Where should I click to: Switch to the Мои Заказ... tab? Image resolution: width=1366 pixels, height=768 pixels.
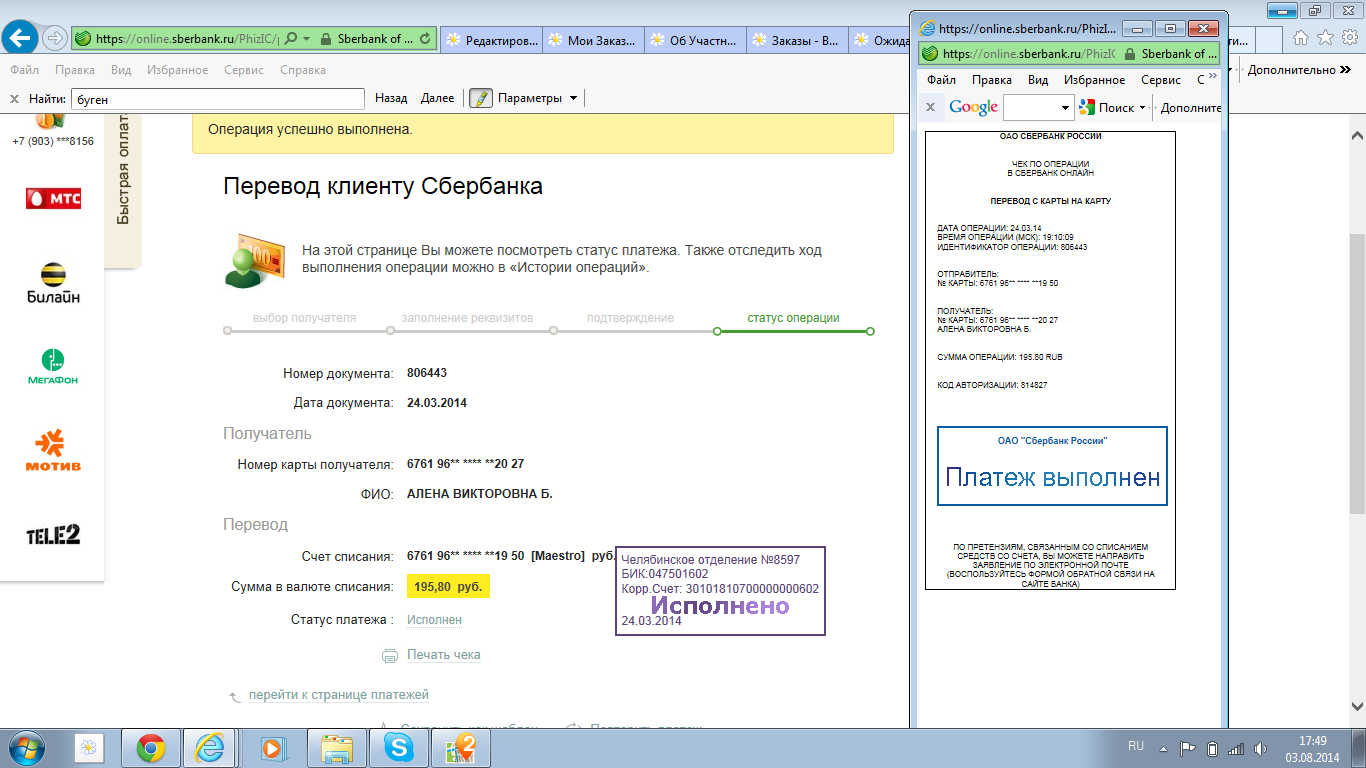tap(594, 40)
